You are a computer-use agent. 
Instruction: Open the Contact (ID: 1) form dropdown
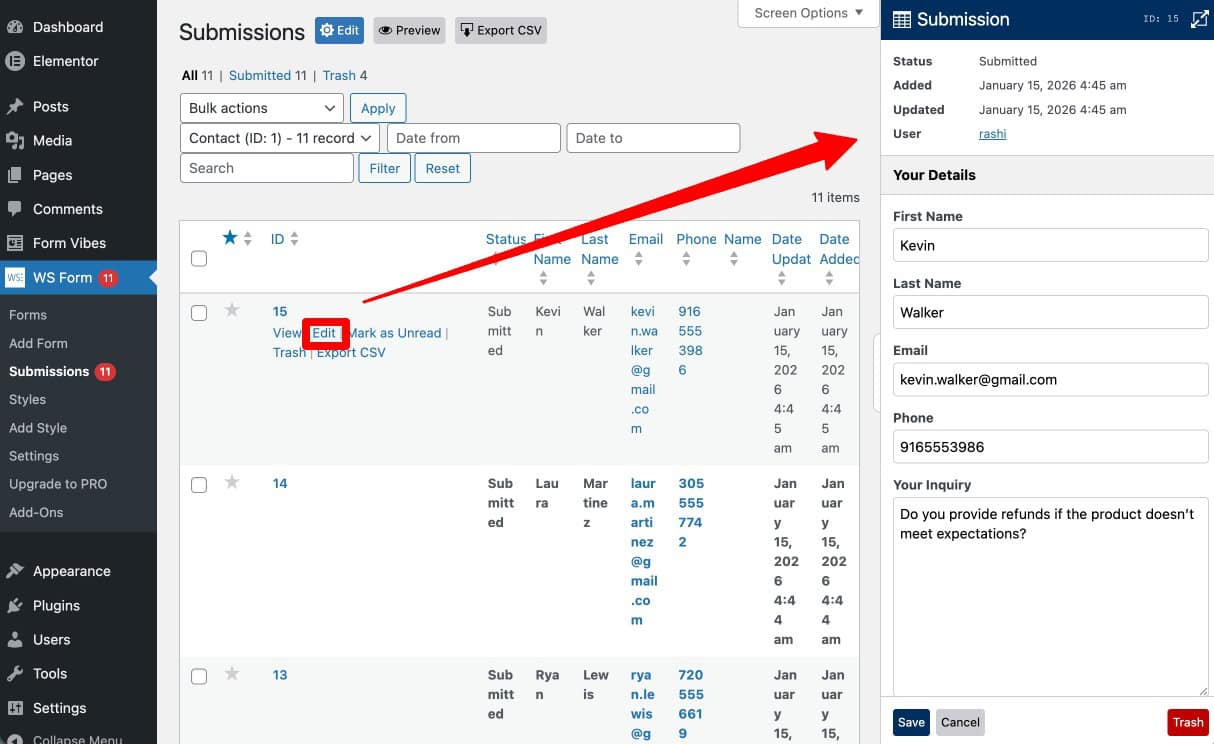click(280, 138)
